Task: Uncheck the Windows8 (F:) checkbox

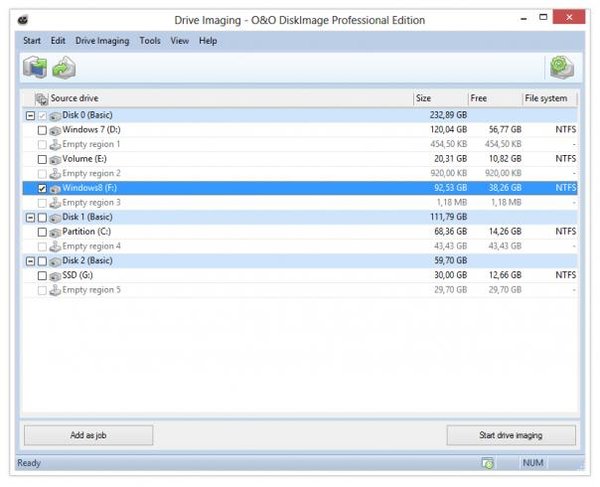Action: click(42, 188)
